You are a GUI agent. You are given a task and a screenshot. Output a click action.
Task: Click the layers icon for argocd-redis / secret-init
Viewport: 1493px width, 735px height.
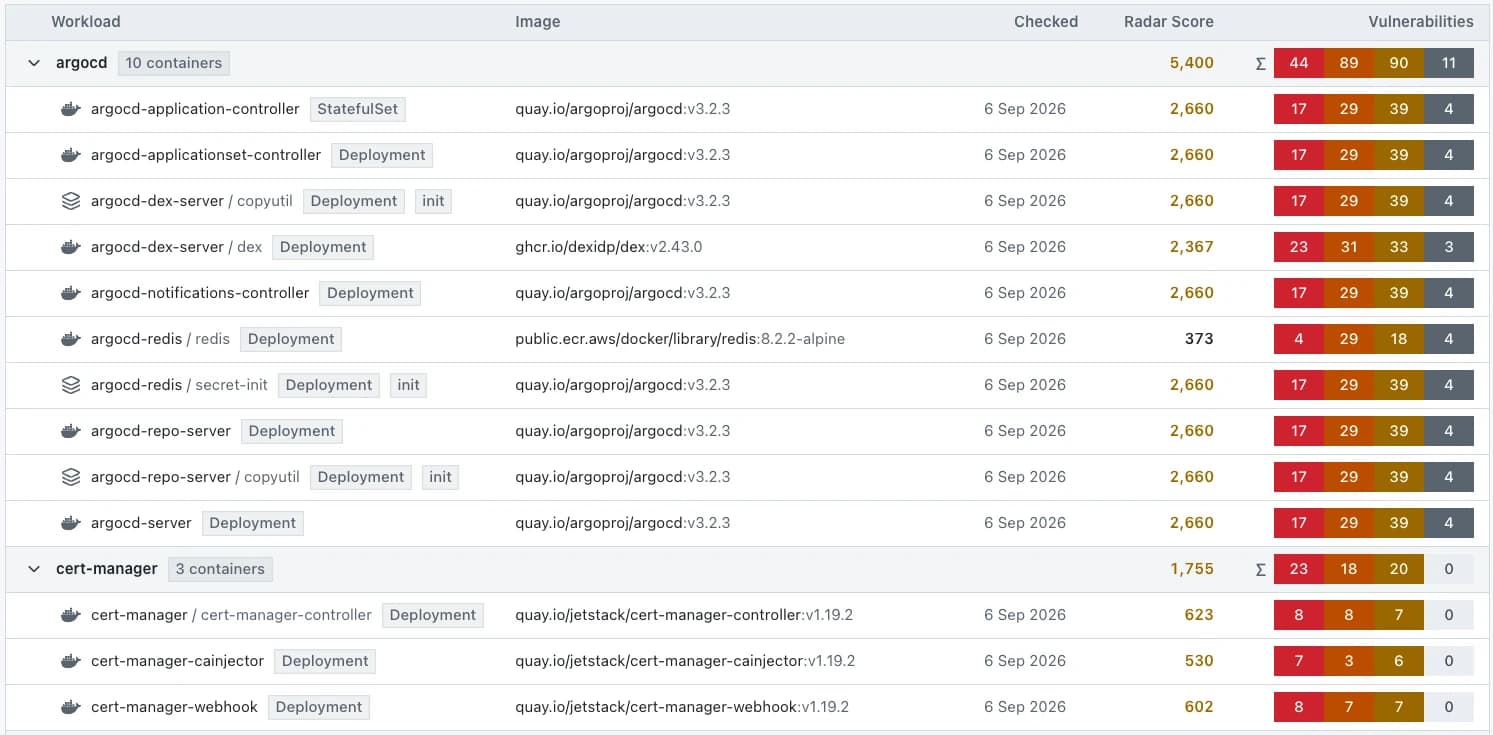[70, 385]
